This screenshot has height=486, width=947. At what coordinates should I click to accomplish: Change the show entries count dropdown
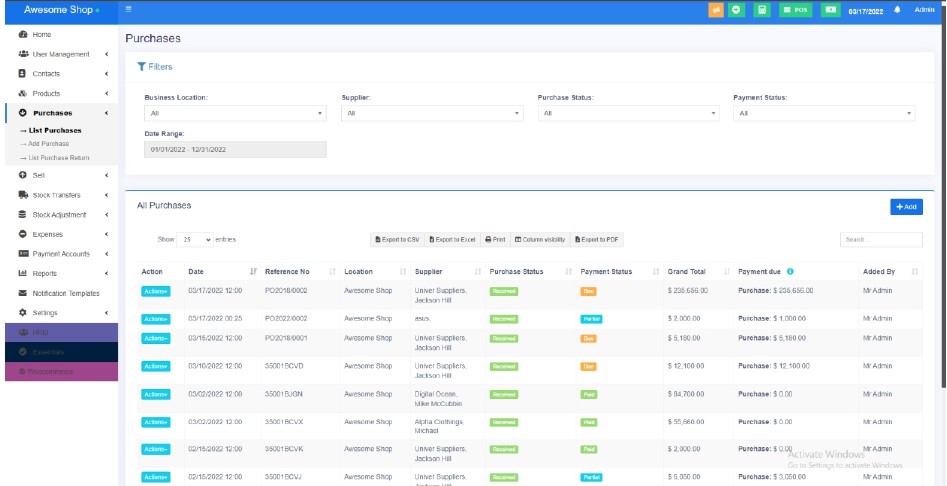tap(196, 240)
